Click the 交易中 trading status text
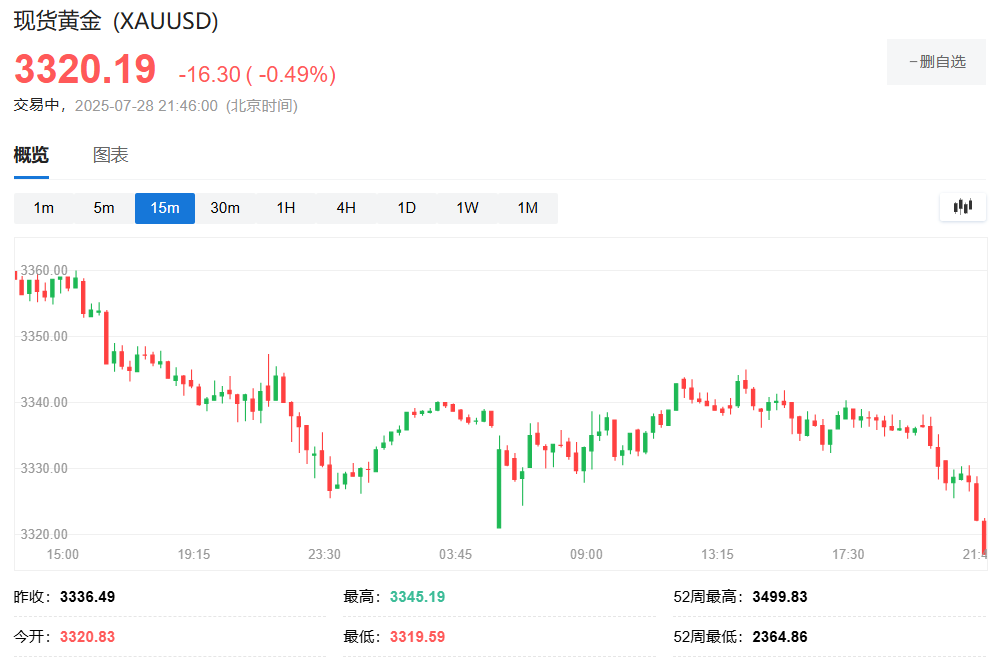 pyautogui.click(x=37, y=105)
